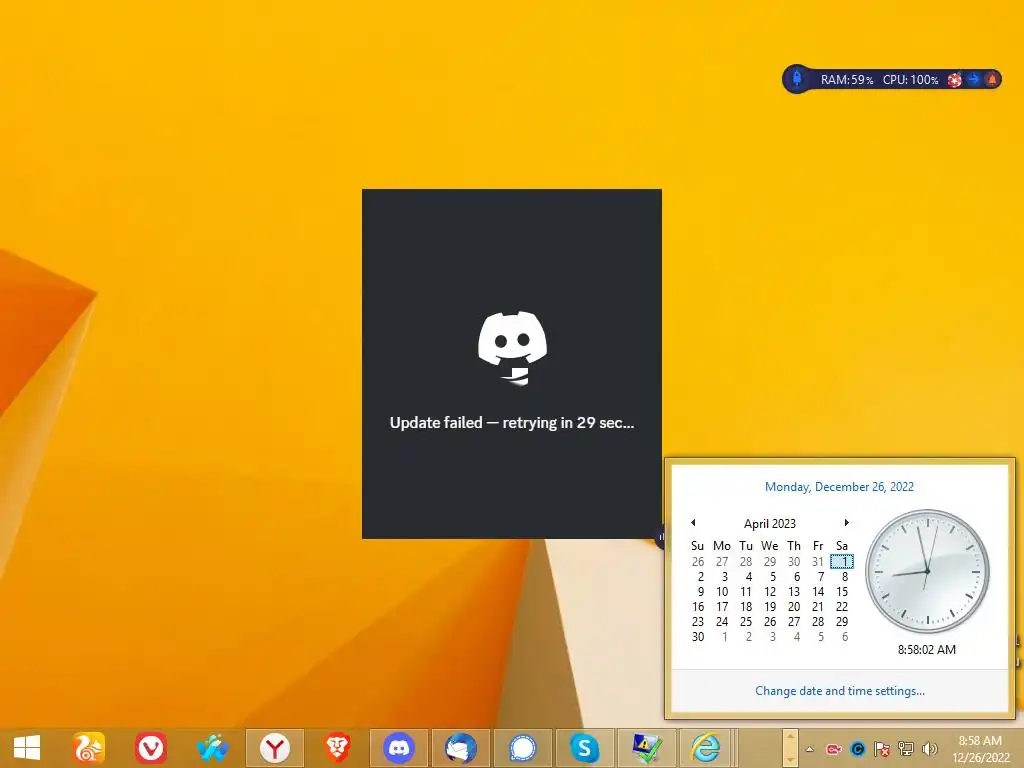Select grayed March 26 in the calendar

(697, 562)
